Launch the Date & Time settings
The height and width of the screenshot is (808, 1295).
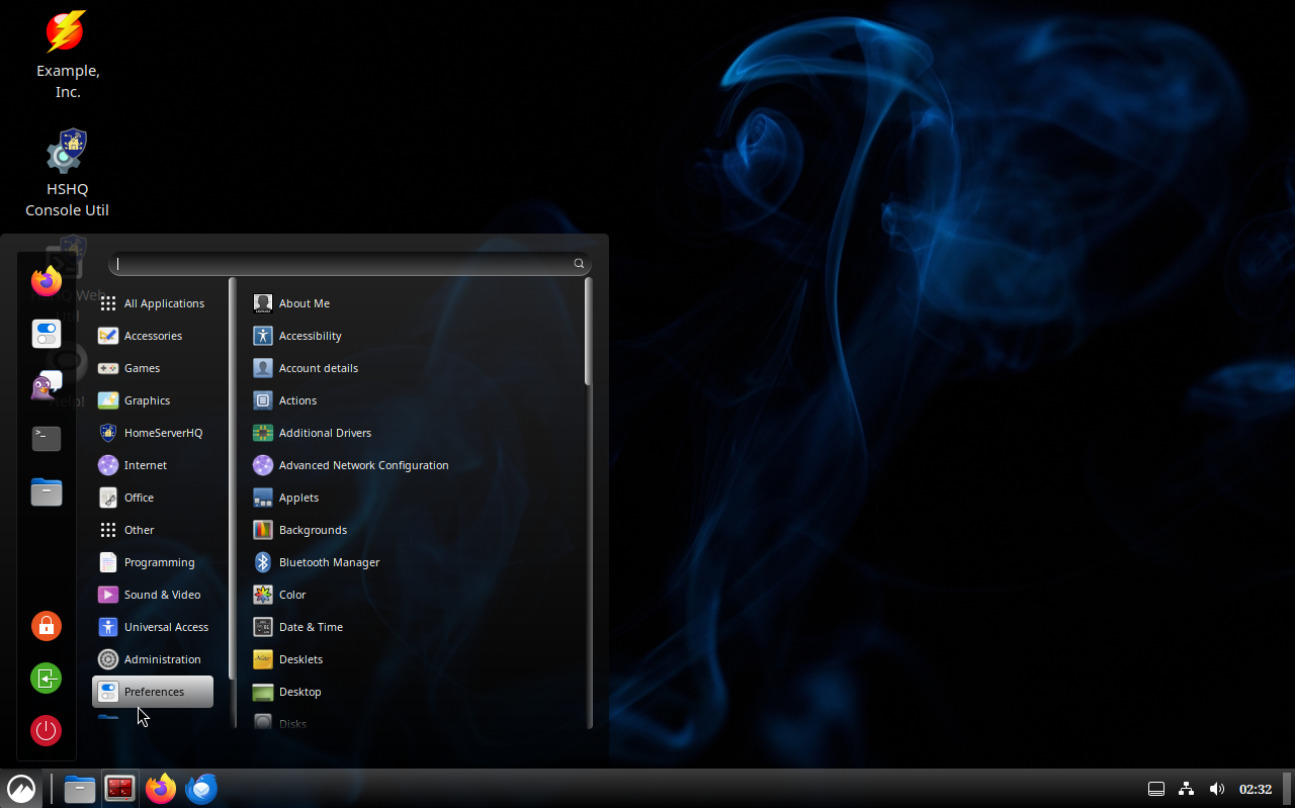[310, 627]
